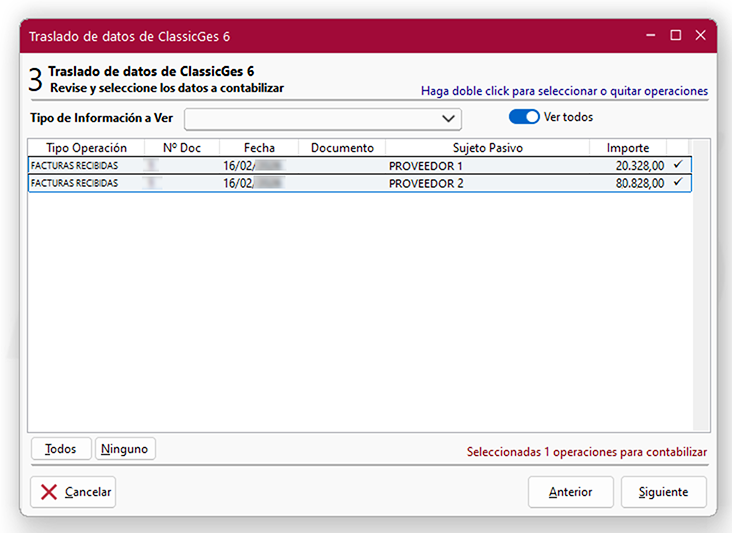The image size is (732, 533).
Task: Click the vertical scrollbar of the operations list
Action: [701, 290]
